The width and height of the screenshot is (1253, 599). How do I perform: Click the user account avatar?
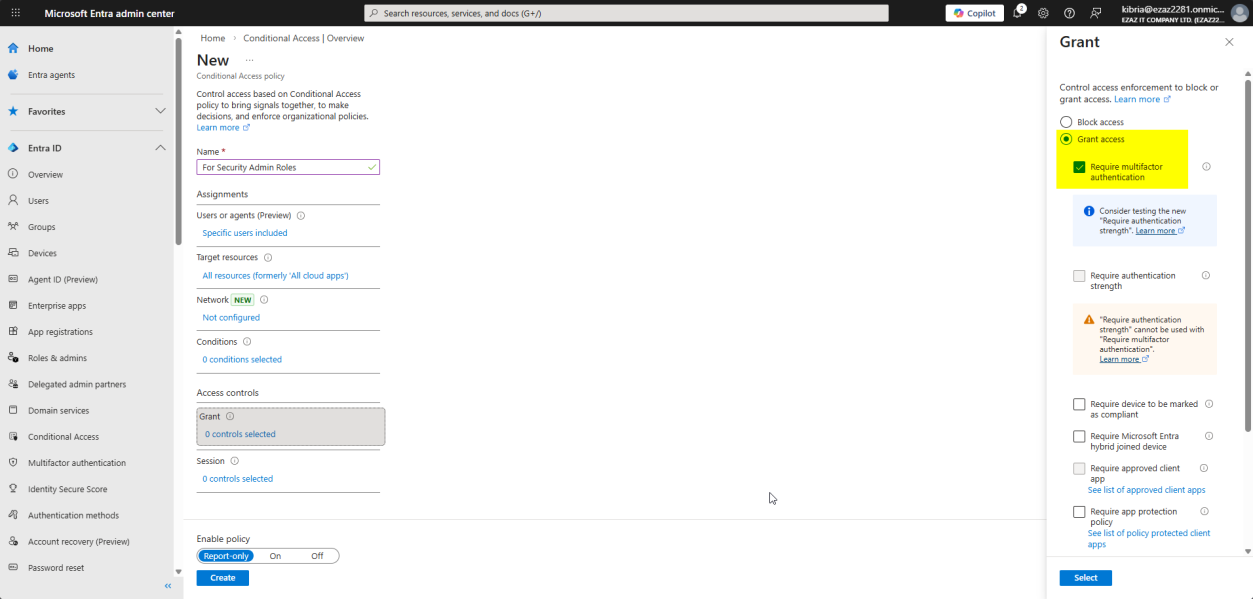click(x=1239, y=13)
